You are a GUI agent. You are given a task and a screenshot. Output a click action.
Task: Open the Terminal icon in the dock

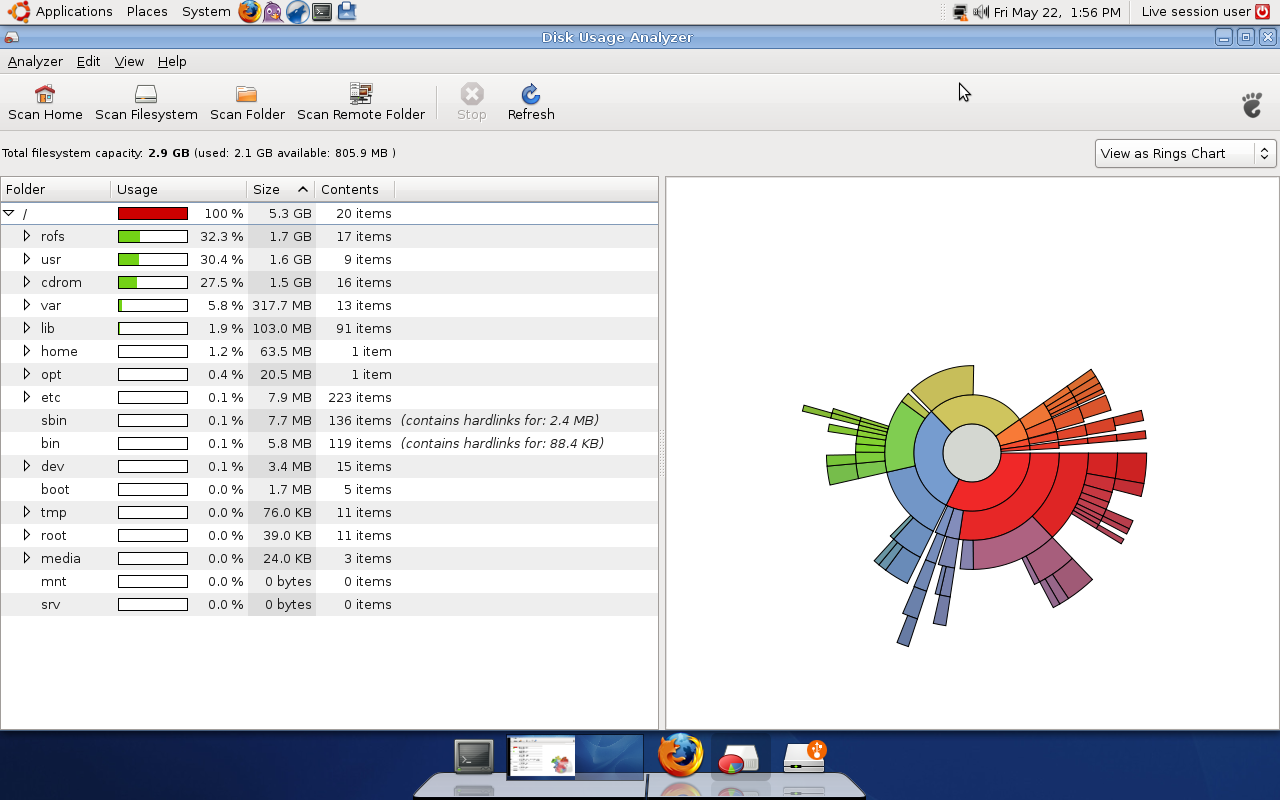click(x=473, y=756)
